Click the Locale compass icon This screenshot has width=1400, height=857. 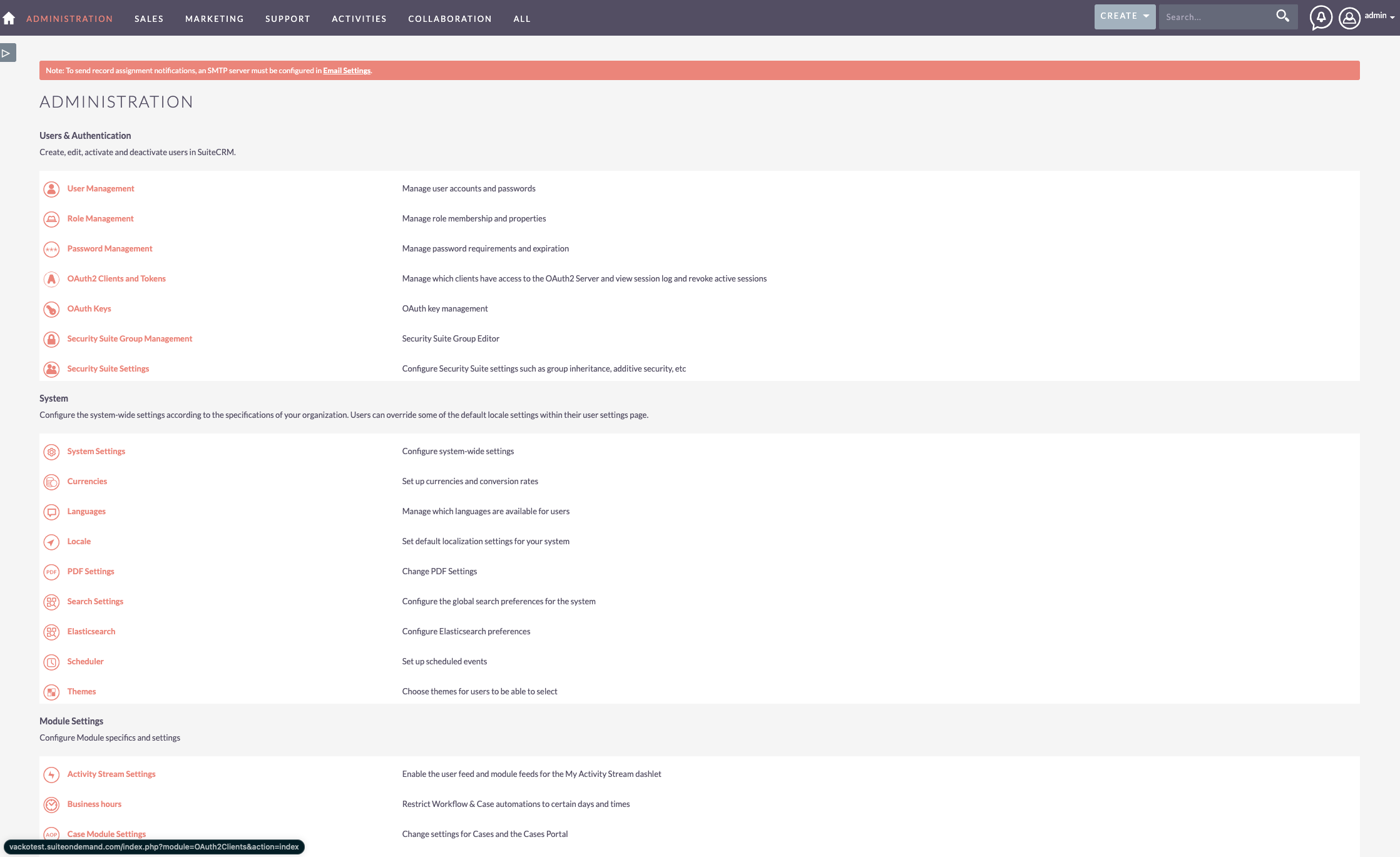(x=51, y=542)
